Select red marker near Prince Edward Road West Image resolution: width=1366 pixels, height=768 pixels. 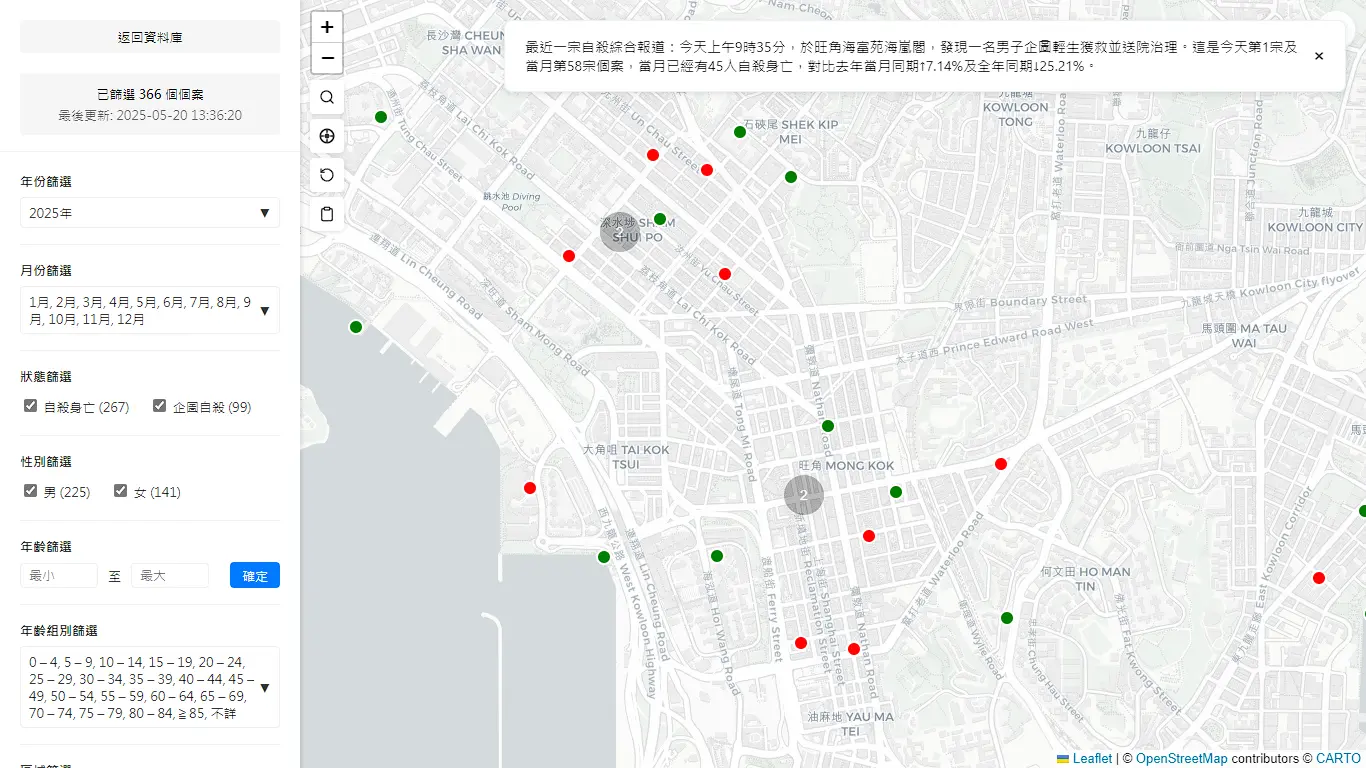[1001, 464]
